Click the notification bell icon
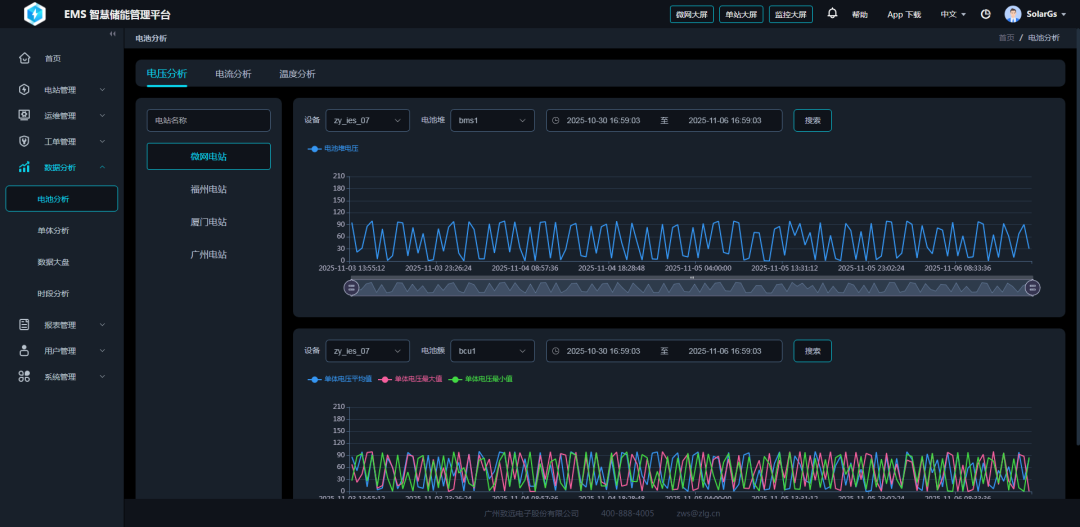The height and width of the screenshot is (527, 1080). 832,14
